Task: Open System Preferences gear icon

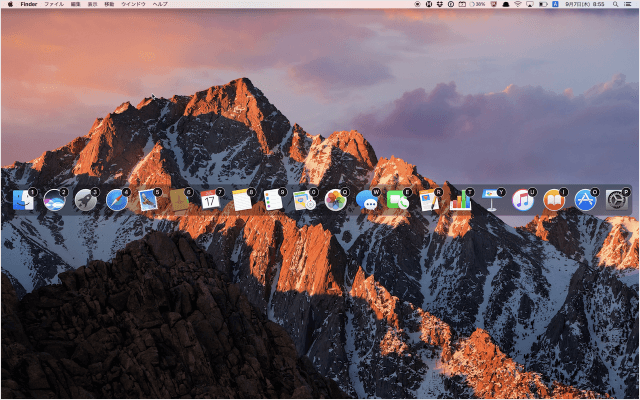Action: 617,200
